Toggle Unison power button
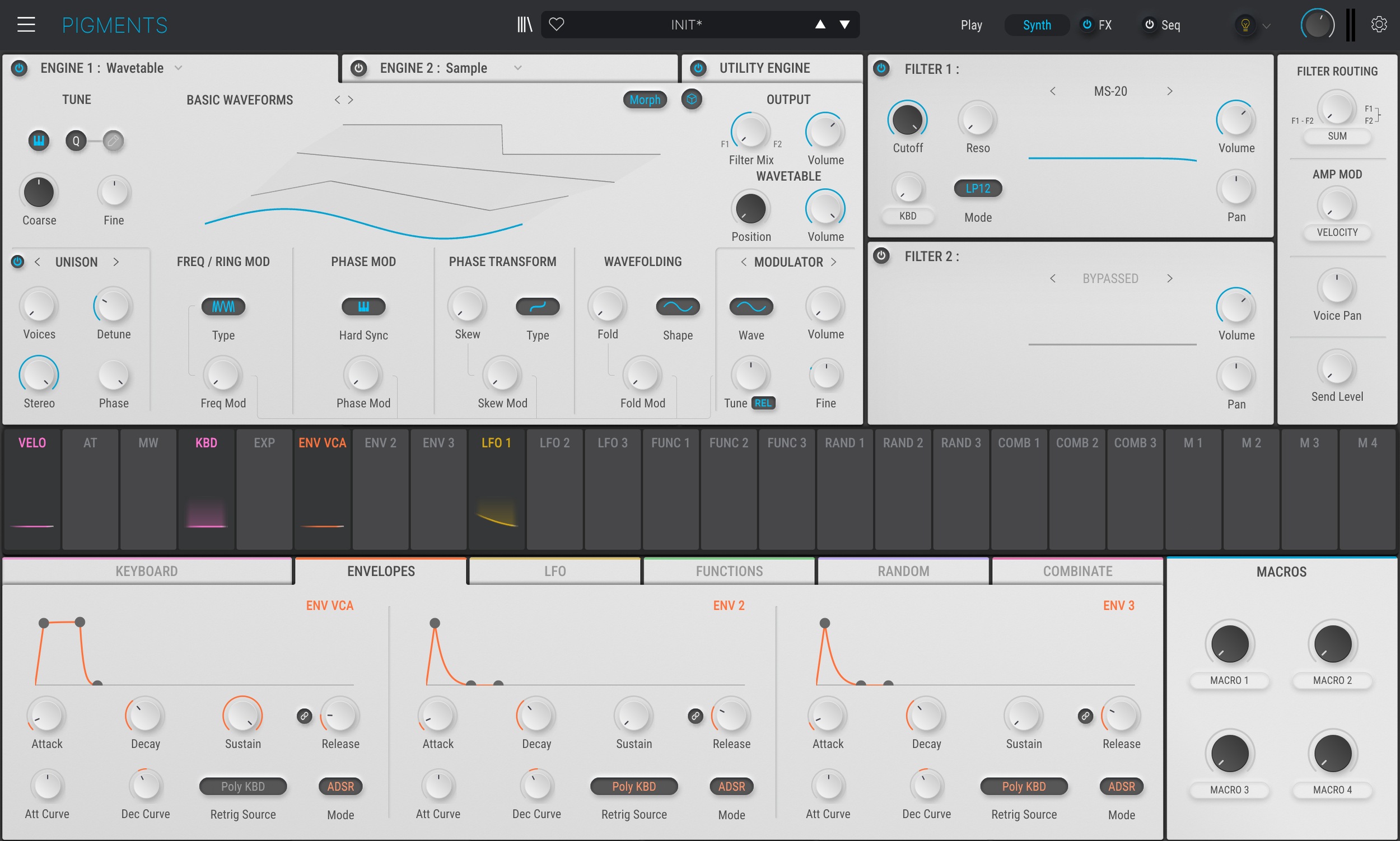1400x841 pixels. pos(17,261)
